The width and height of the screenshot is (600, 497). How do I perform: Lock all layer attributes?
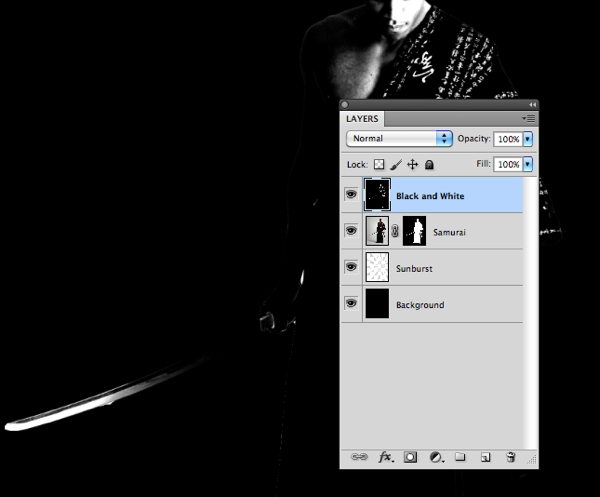(x=429, y=165)
